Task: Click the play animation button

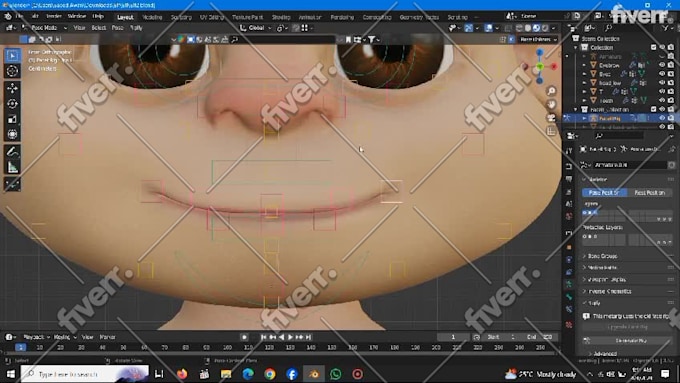Action: (290, 337)
